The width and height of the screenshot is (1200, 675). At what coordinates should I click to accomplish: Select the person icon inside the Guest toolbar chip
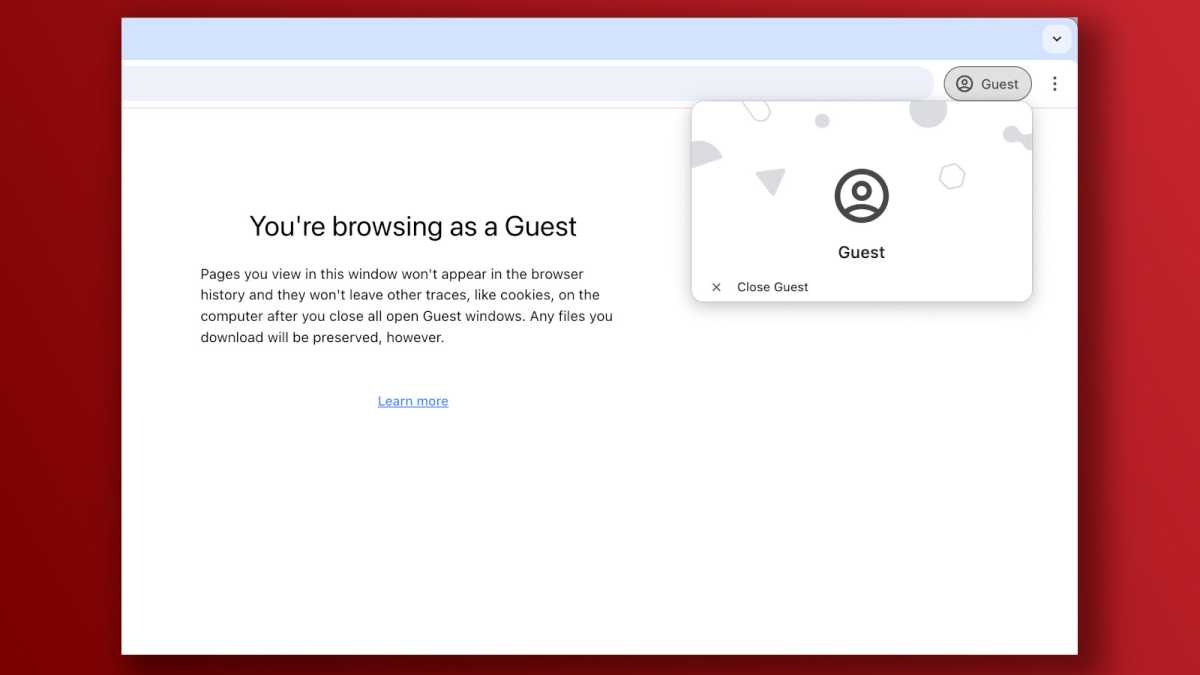966,83
